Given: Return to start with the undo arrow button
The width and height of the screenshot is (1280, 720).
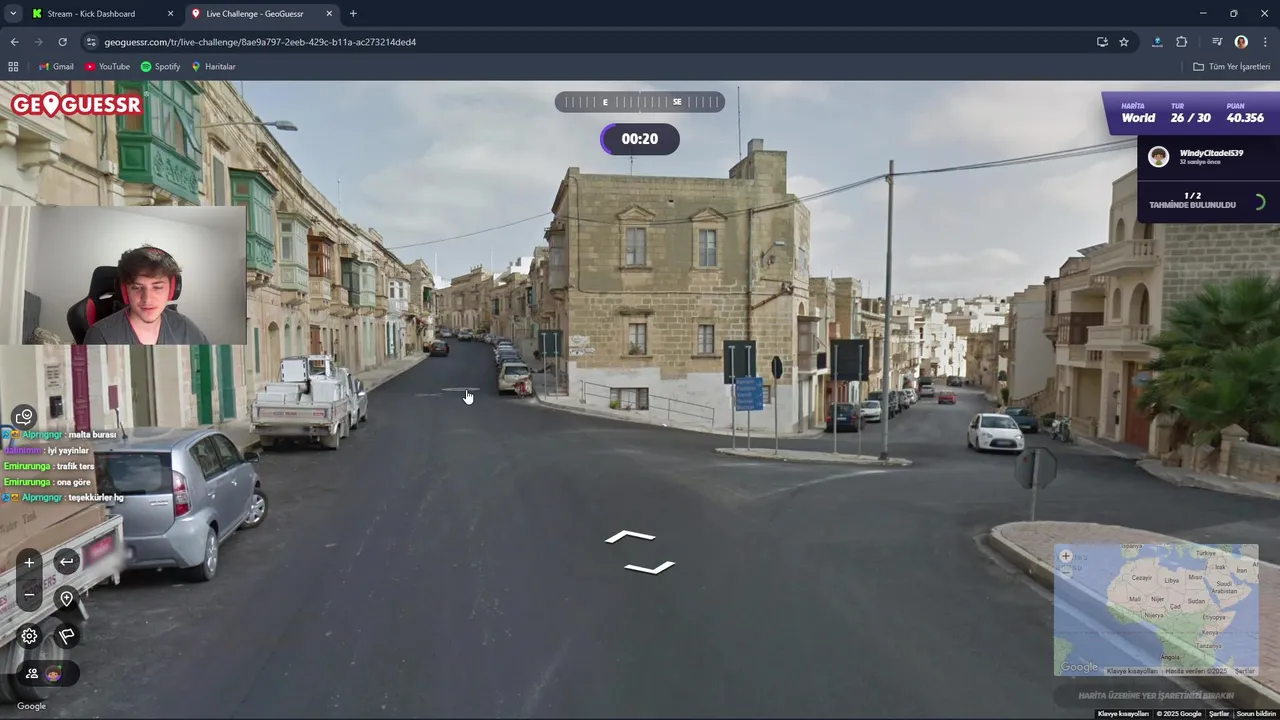Looking at the screenshot, I should pyautogui.click(x=66, y=562).
